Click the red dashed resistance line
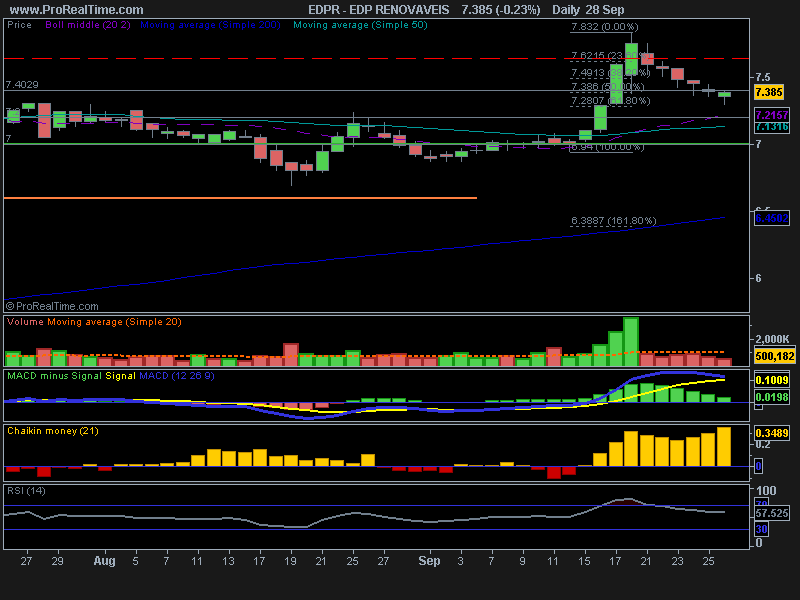 tap(377, 59)
